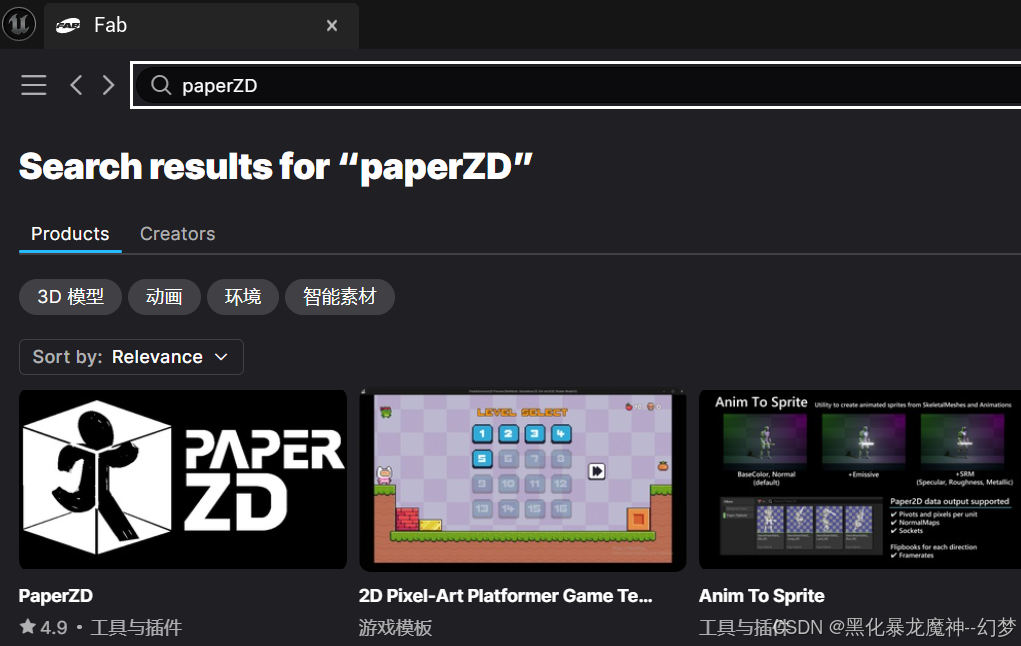Open the 2D Pixel-Art Platformer thumbnail

tap(523, 479)
